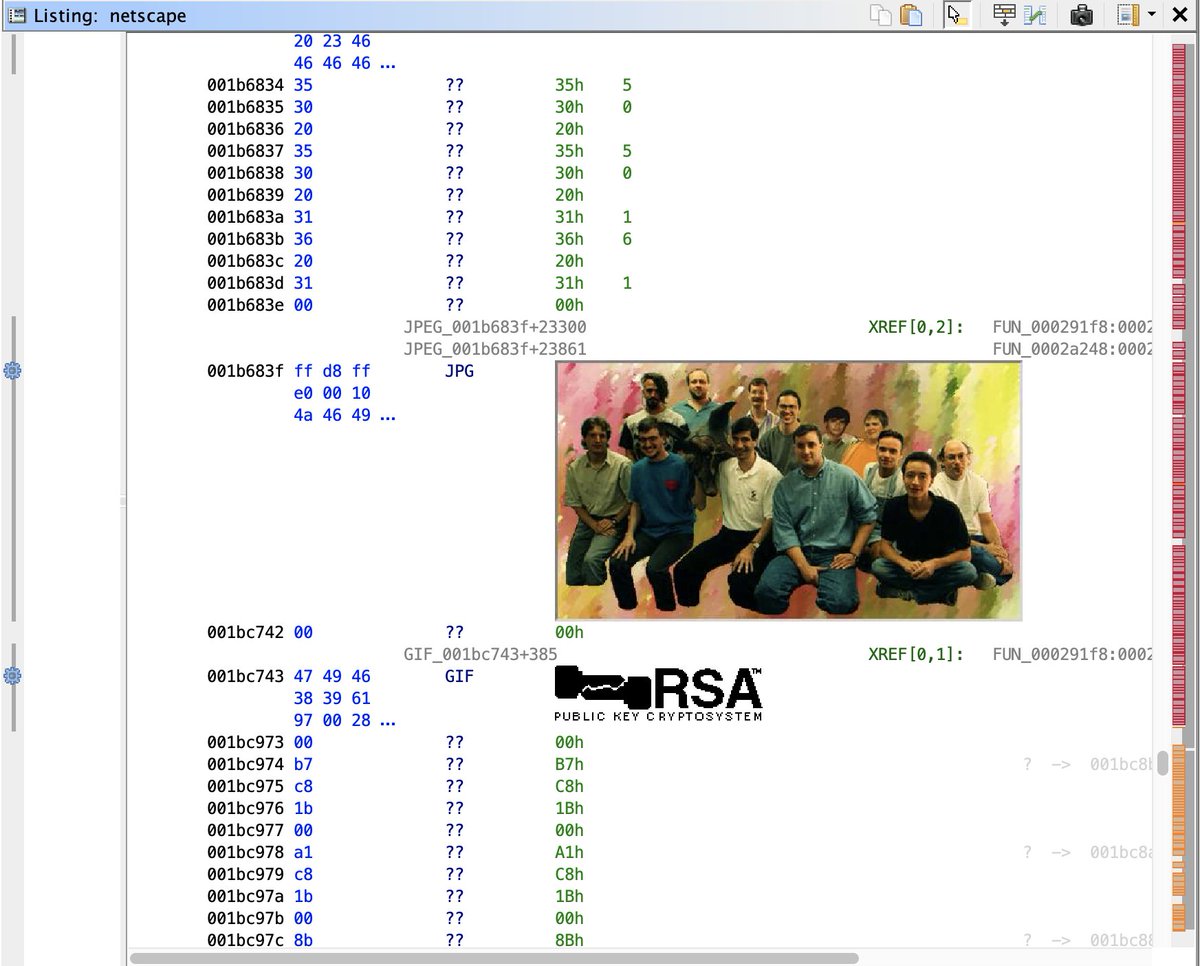Select address 001bc742
The height and width of the screenshot is (966, 1200).
pos(246,633)
